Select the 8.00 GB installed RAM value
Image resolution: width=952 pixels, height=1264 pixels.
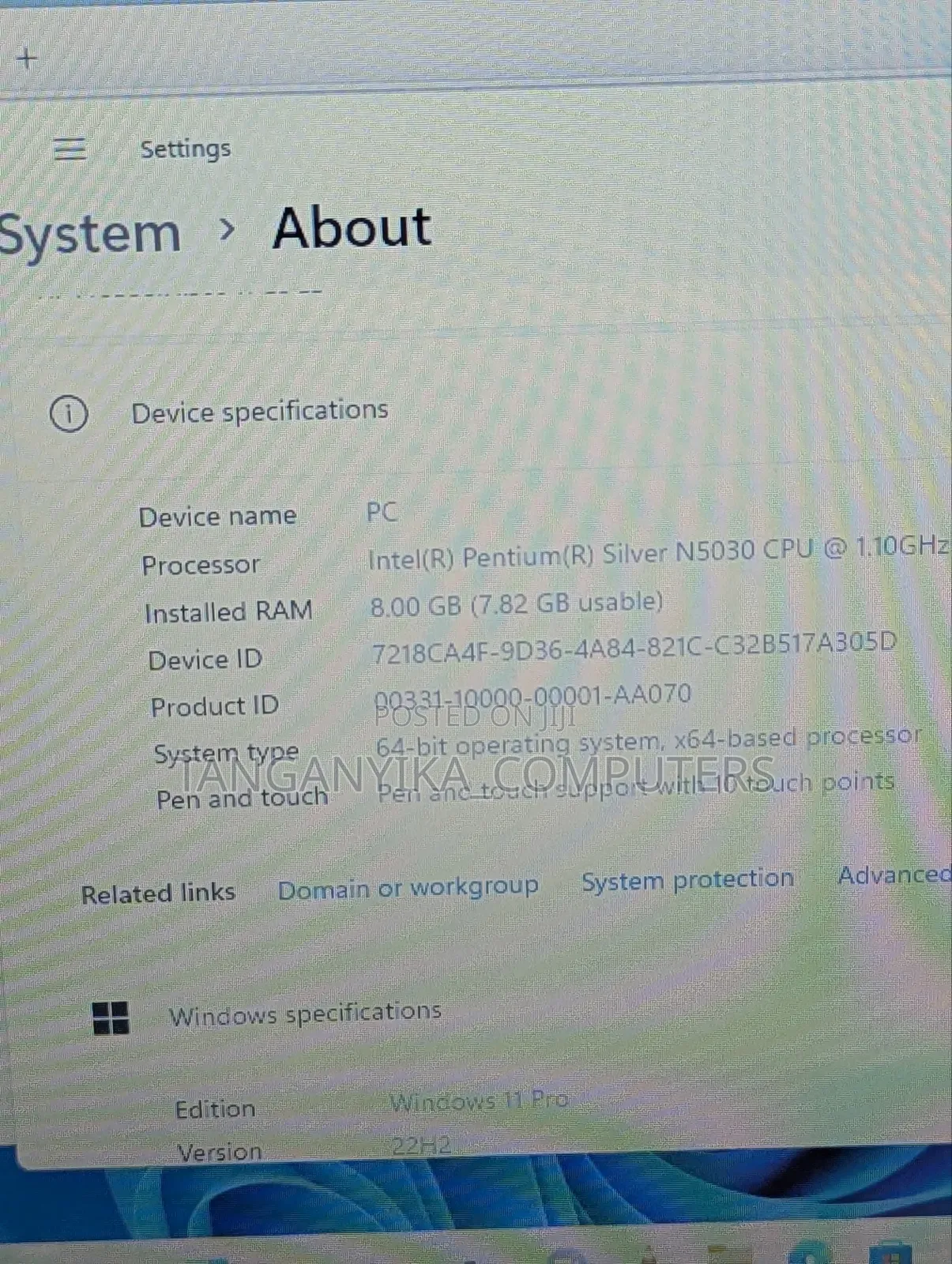pyautogui.click(x=517, y=604)
